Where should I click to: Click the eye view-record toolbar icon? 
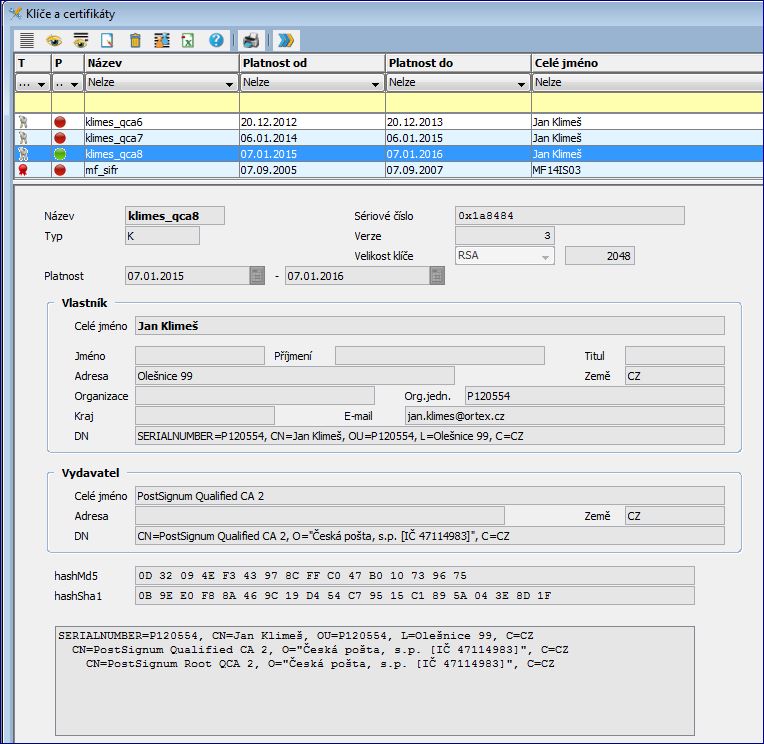click(54, 41)
